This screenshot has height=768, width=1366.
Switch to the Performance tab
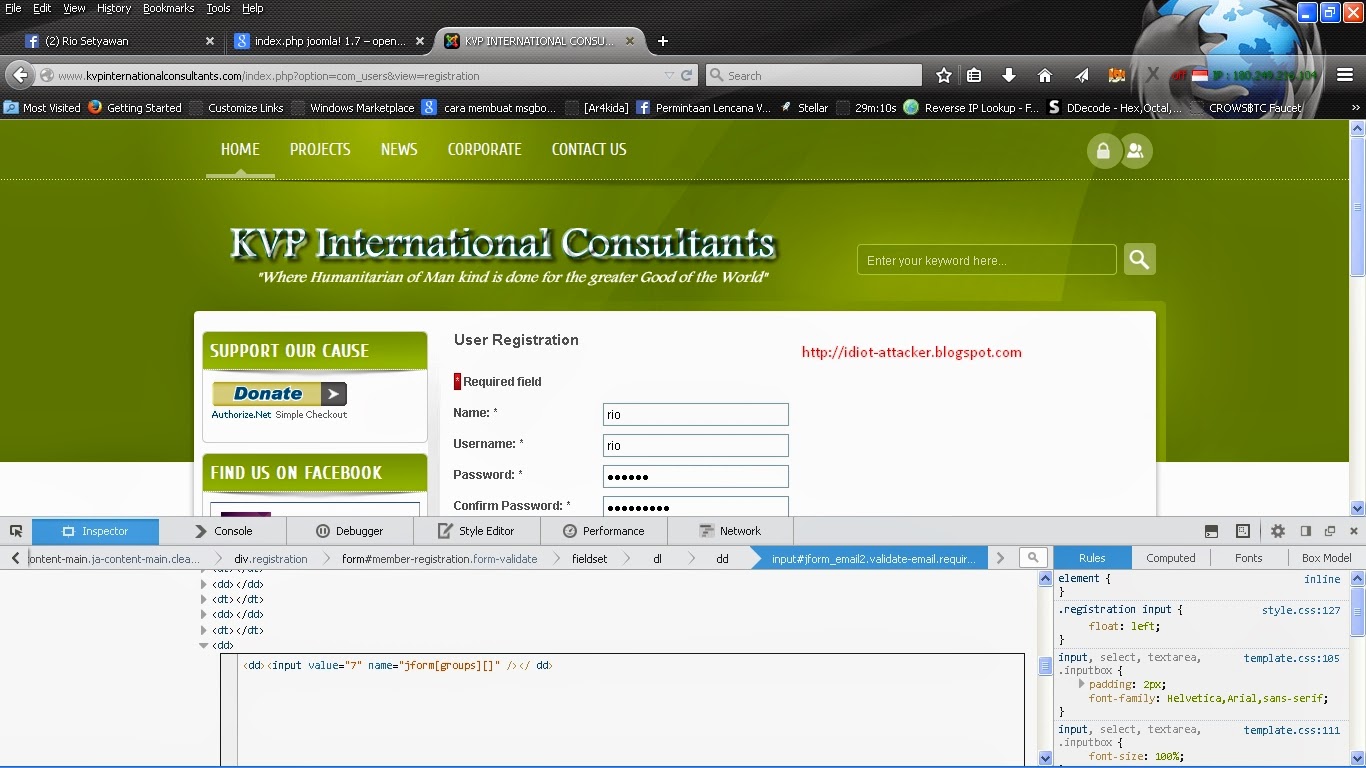pyautogui.click(x=604, y=531)
